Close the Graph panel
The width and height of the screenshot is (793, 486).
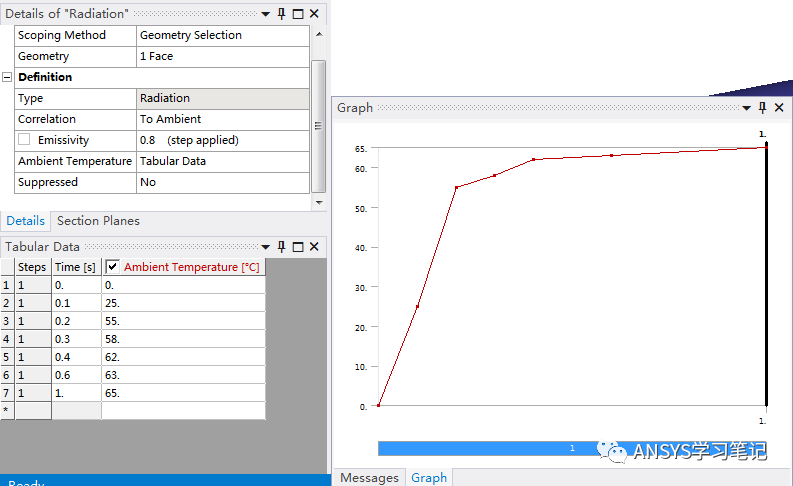(778, 108)
